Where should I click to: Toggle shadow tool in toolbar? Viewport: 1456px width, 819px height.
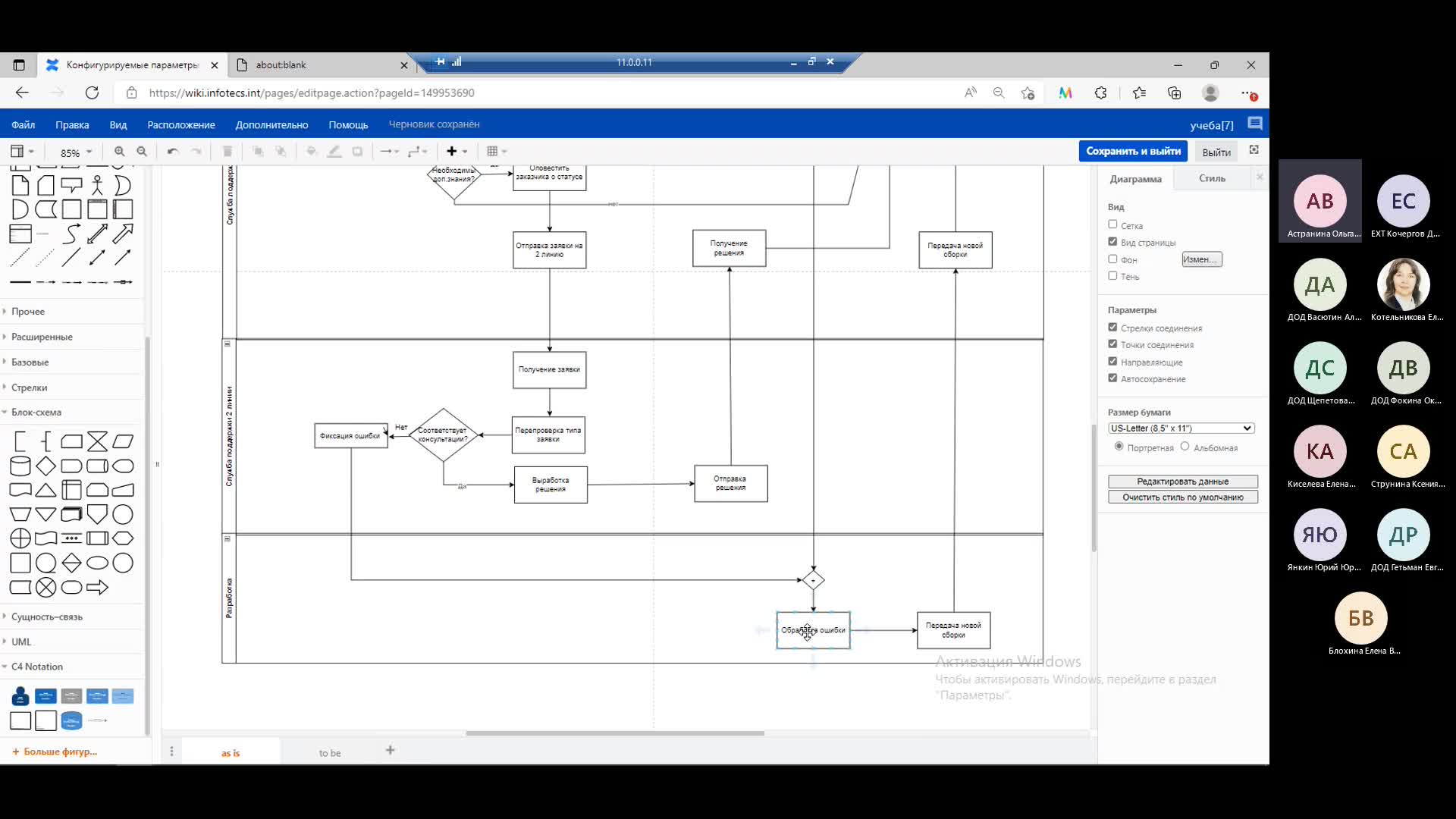[x=358, y=152]
